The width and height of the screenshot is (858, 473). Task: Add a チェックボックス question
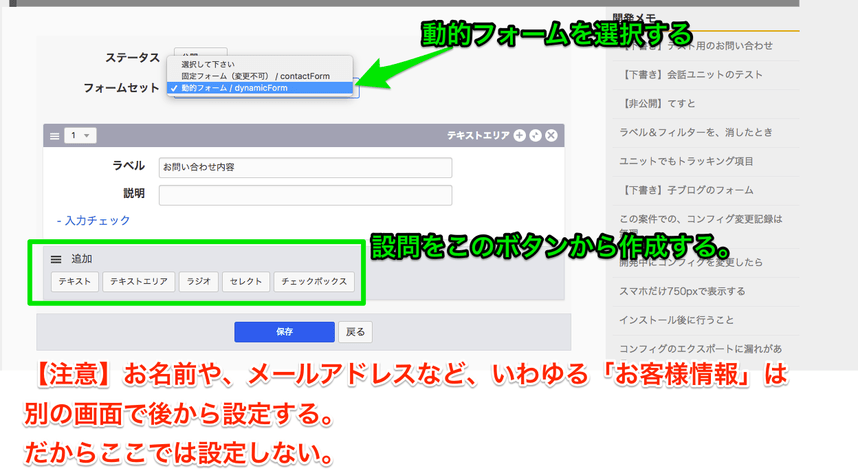click(314, 282)
